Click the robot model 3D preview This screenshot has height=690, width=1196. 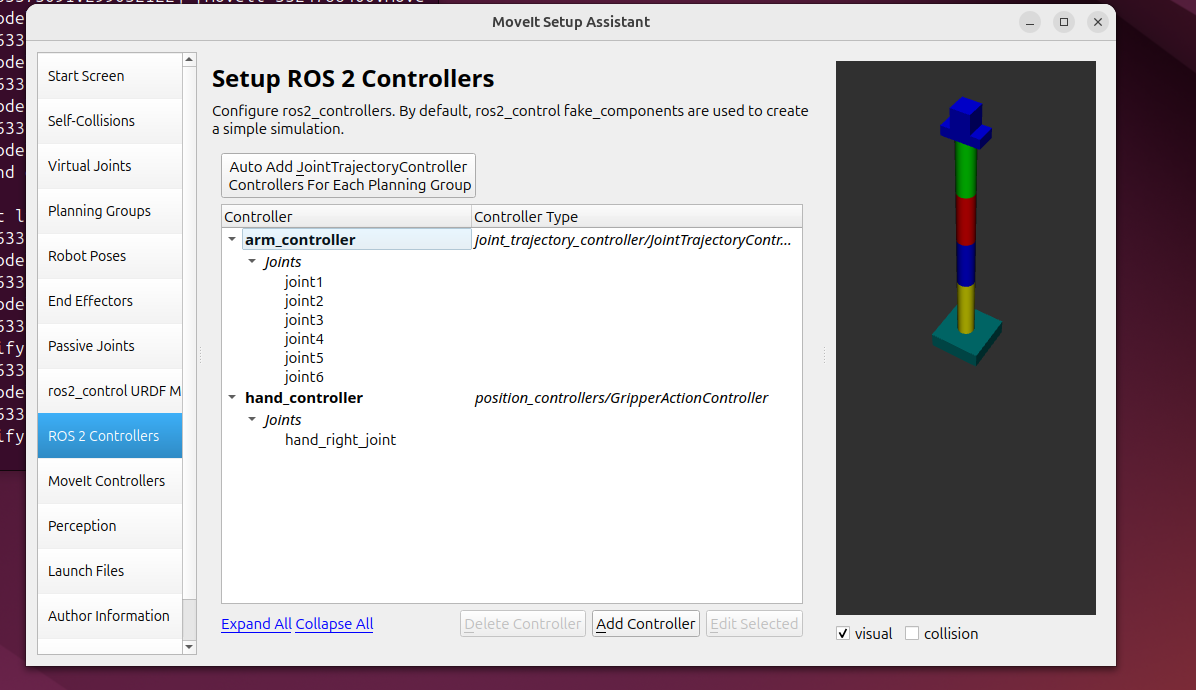click(x=966, y=338)
